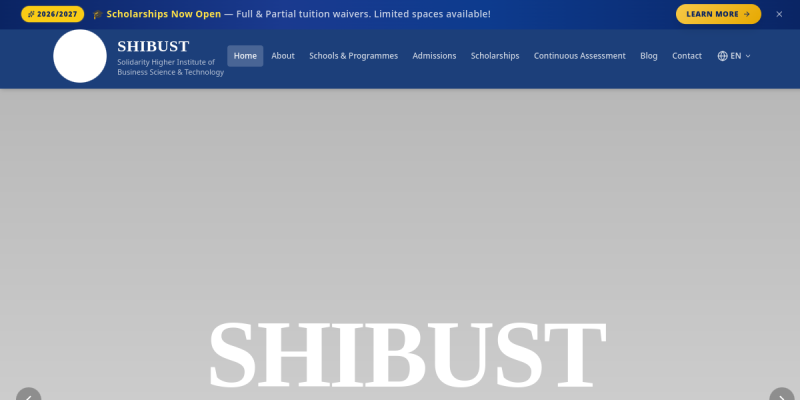Click the SHIBUST site title in header
This screenshot has height=400, width=800.
(153, 46)
